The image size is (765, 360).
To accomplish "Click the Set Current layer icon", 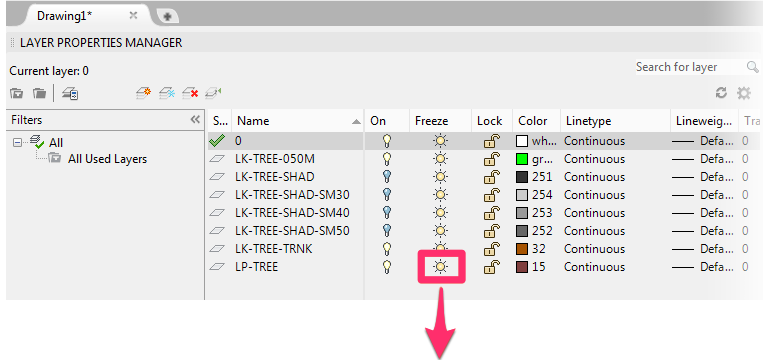I will point(213,92).
